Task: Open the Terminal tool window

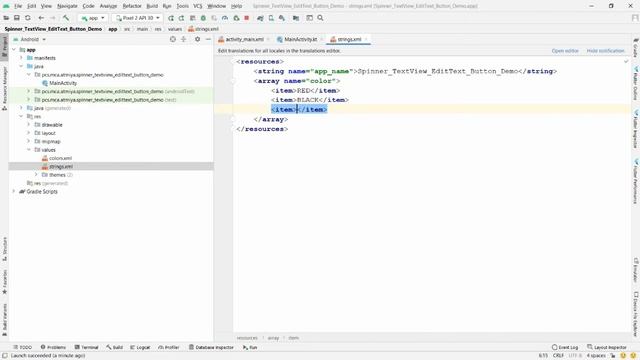Action: [x=87, y=347]
